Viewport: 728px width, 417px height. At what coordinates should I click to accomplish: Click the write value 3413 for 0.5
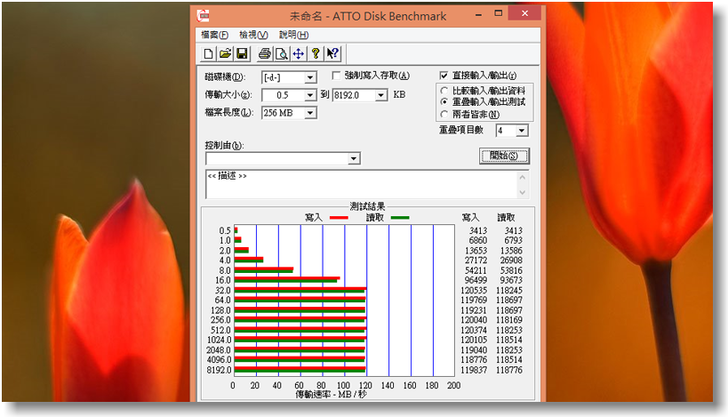(478, 230)
